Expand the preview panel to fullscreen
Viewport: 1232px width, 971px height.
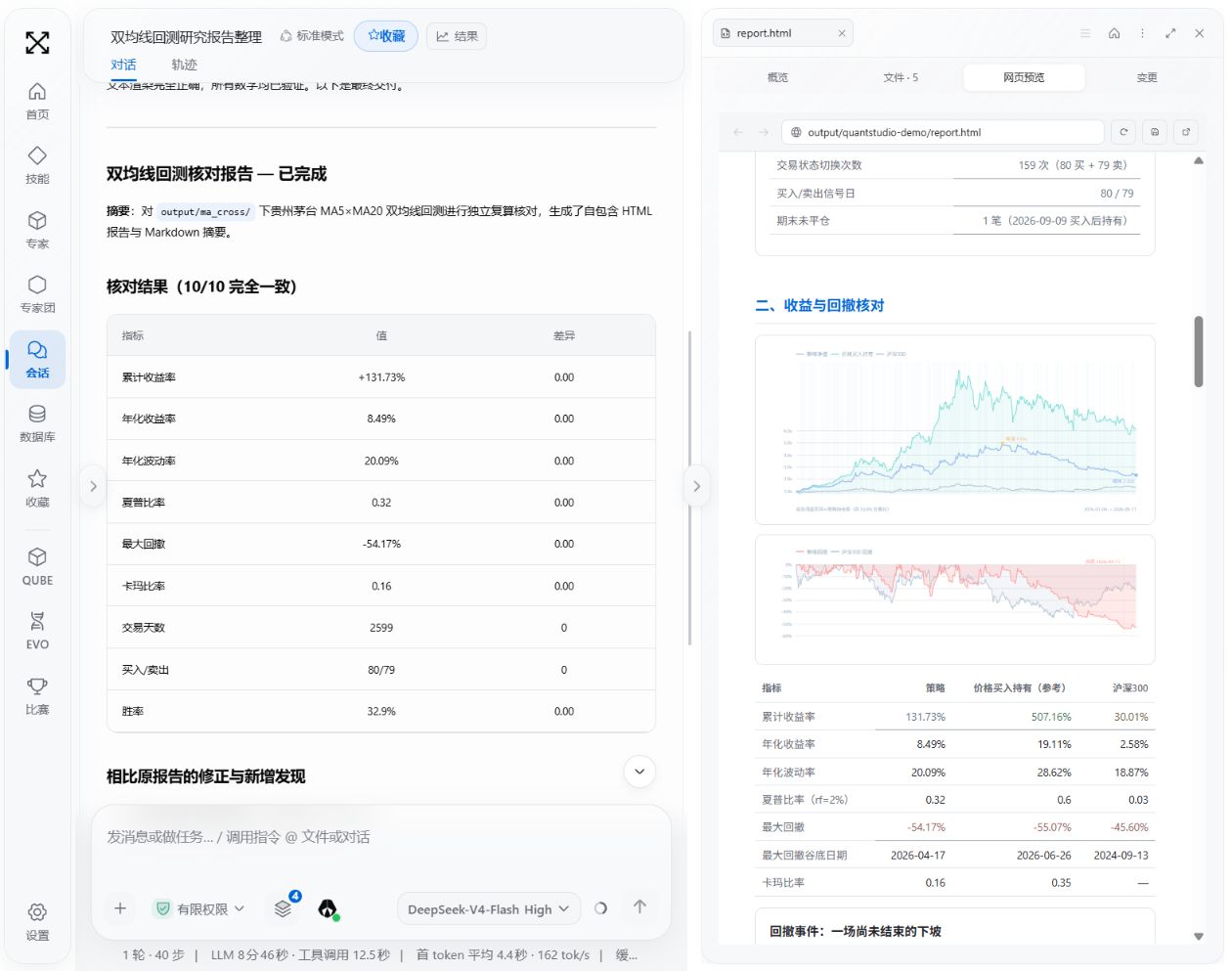[1170, 32]
